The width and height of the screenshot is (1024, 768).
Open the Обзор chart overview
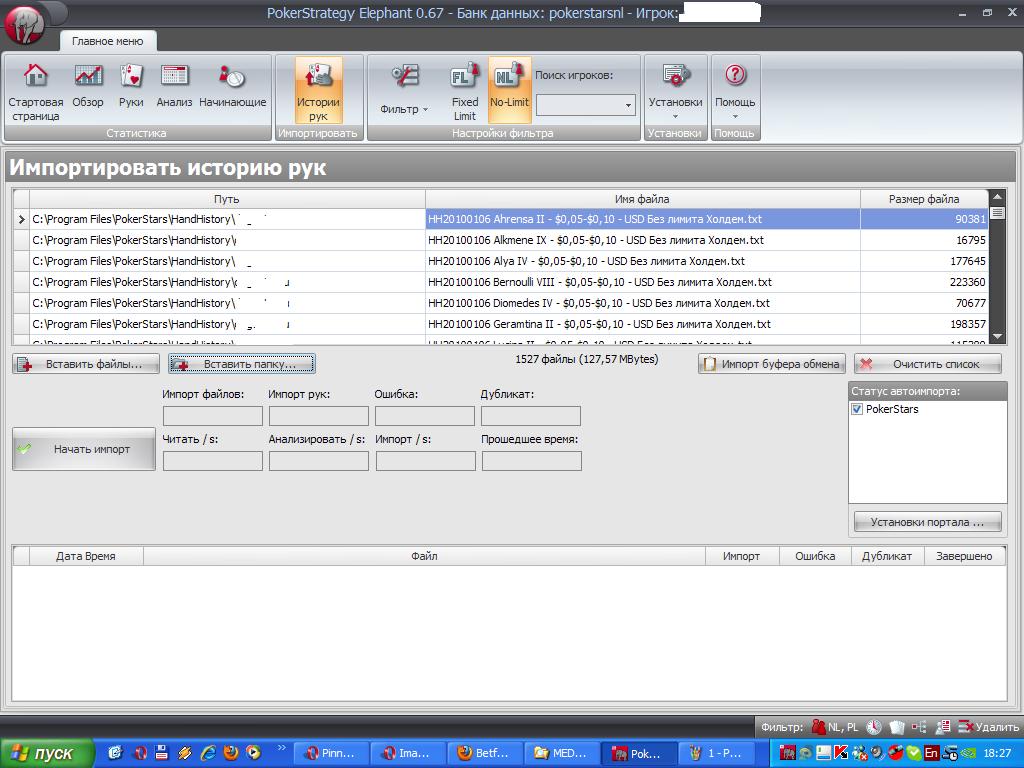coord(88,75)
